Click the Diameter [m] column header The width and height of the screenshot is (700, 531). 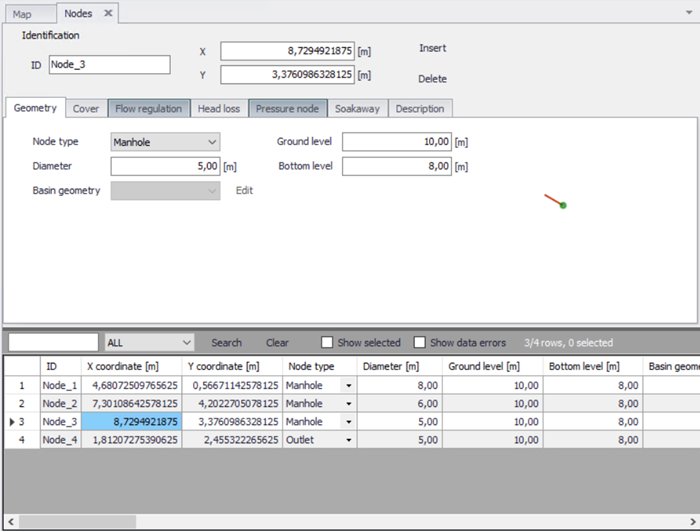tap(400, 366)
